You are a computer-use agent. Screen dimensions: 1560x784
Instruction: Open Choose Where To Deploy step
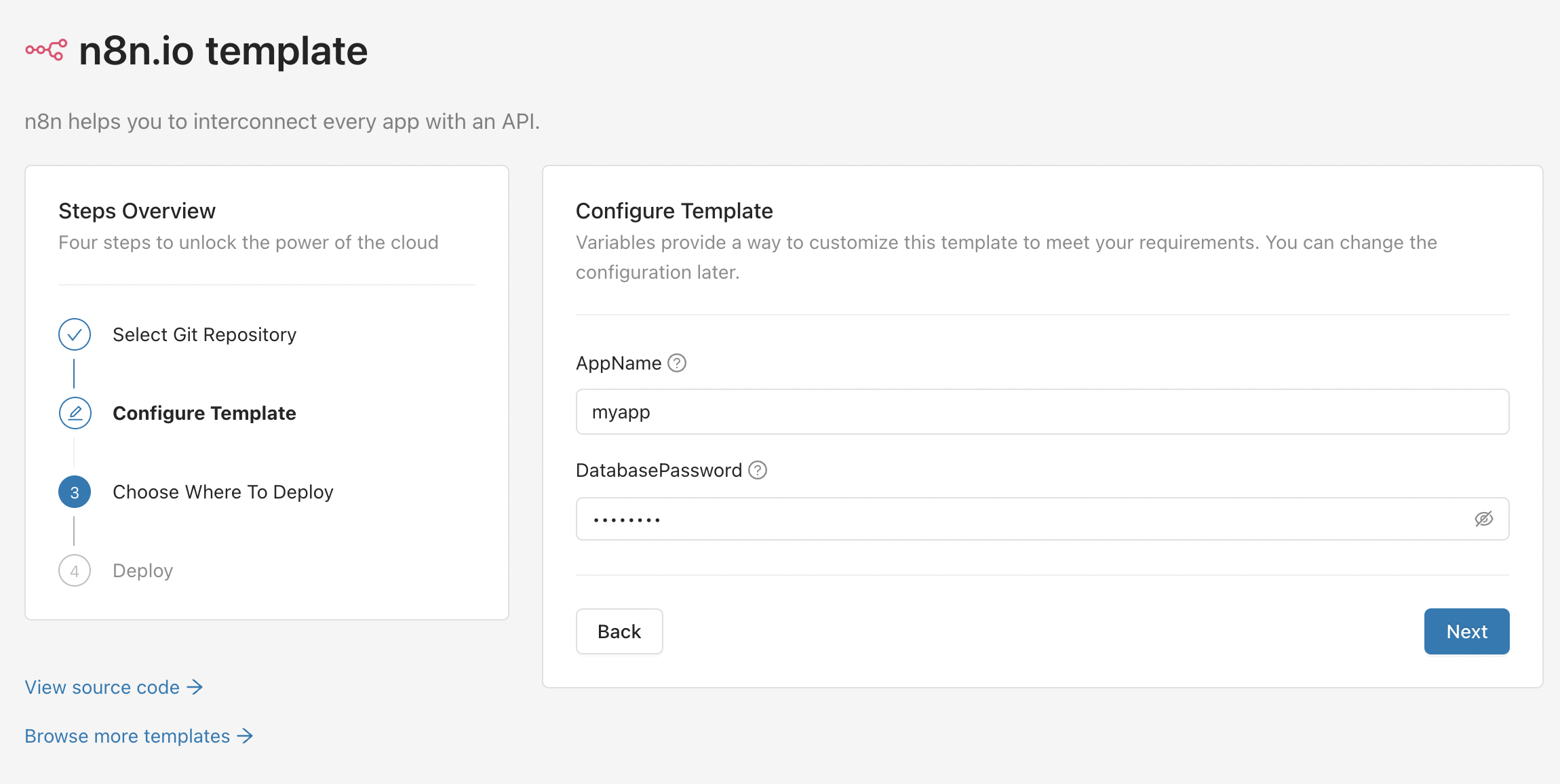click(222, 492)
